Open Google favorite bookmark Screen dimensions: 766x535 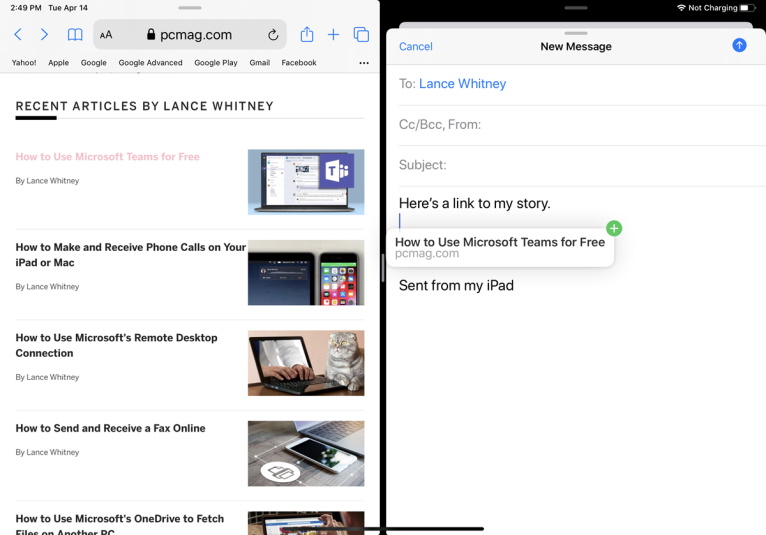pyautogui.click(x=94, y=63)
